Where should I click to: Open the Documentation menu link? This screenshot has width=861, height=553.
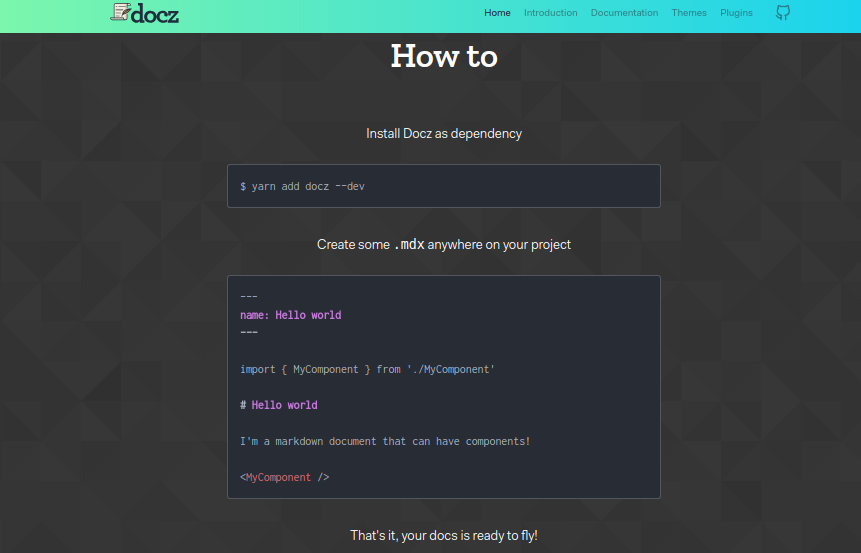point(624,13)
